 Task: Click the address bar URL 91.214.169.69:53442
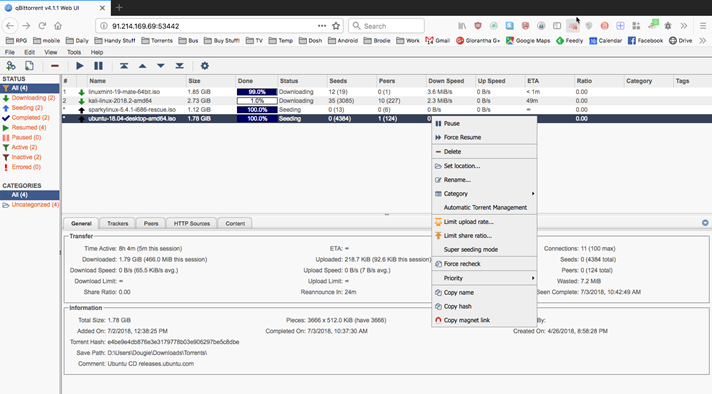pyautogui.click(x=146, y=26)
